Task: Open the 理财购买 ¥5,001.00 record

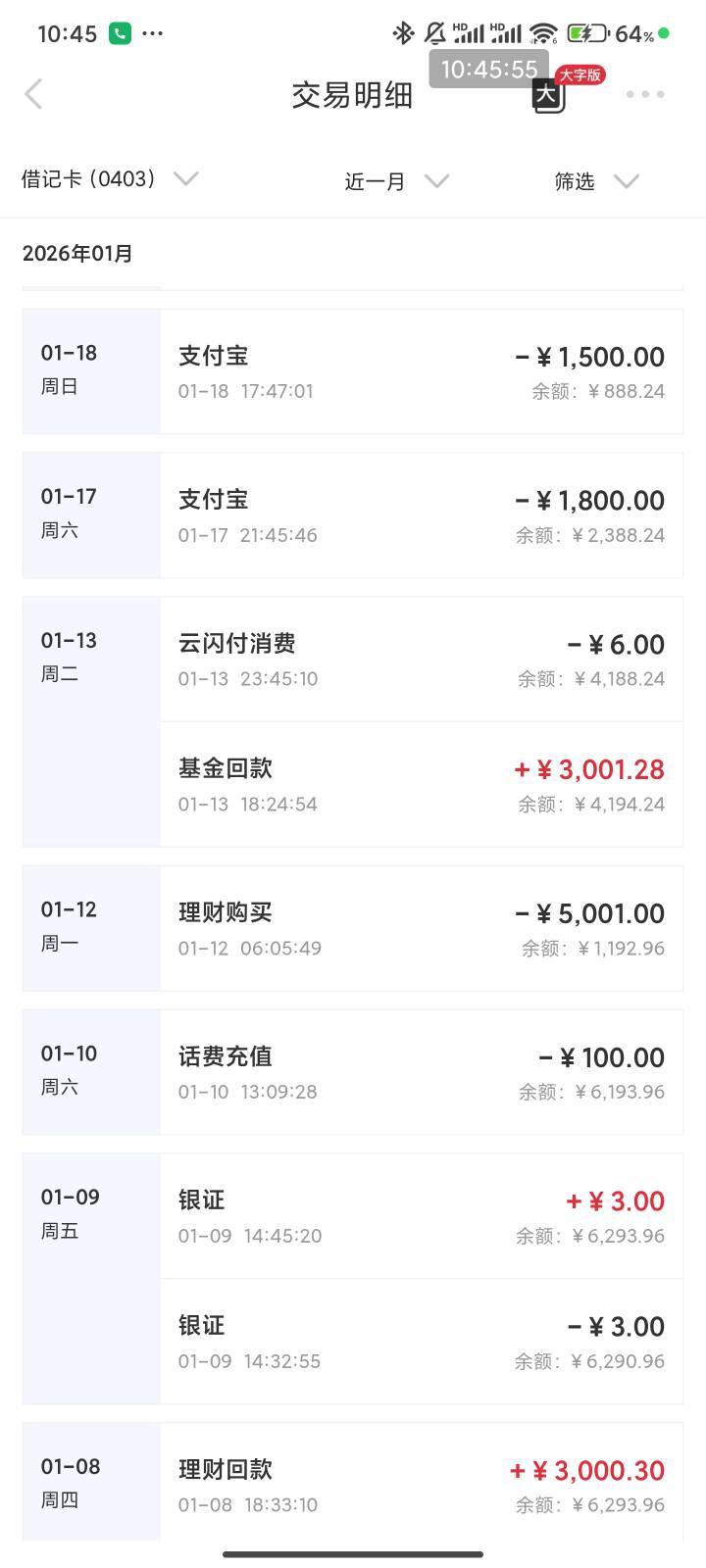Action: point(422,928)
